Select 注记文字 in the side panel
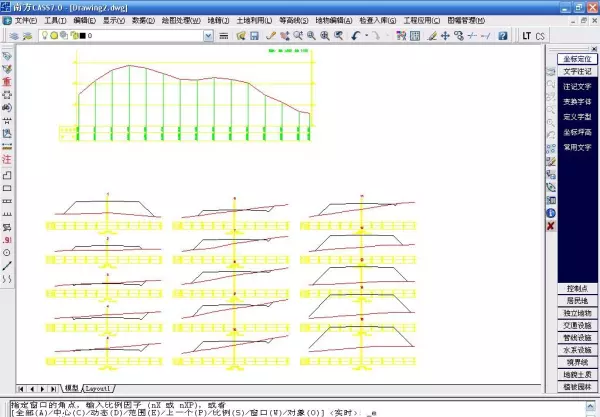The image size is (600, 417). point(577,87)
